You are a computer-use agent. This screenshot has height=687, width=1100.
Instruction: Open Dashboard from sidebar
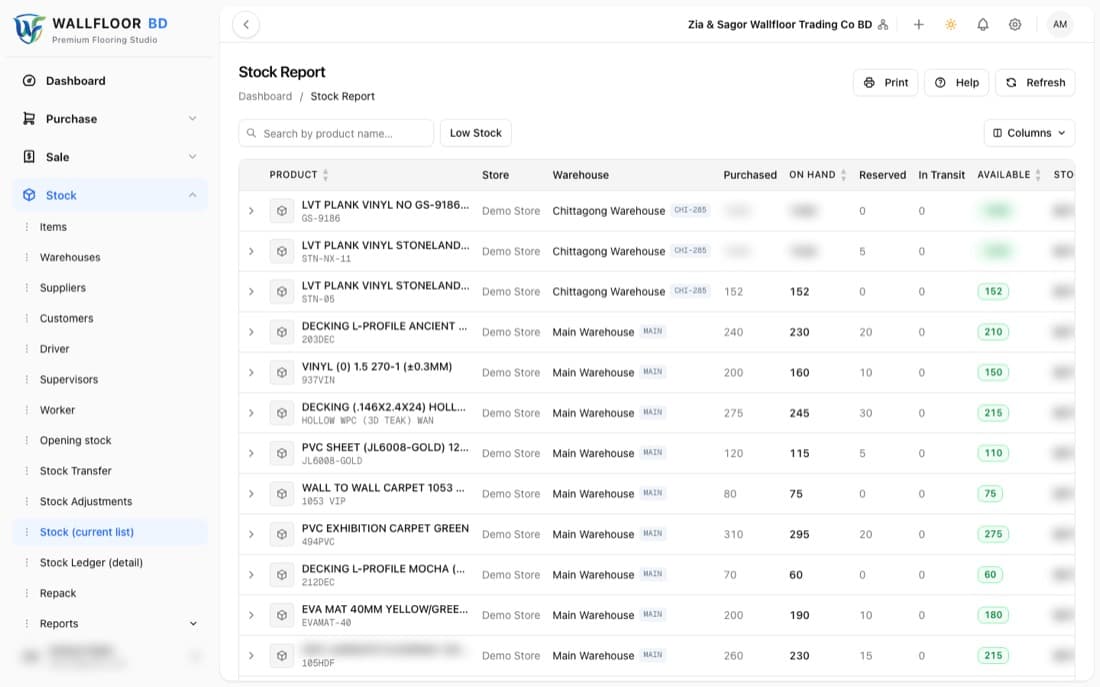[110, 81]
